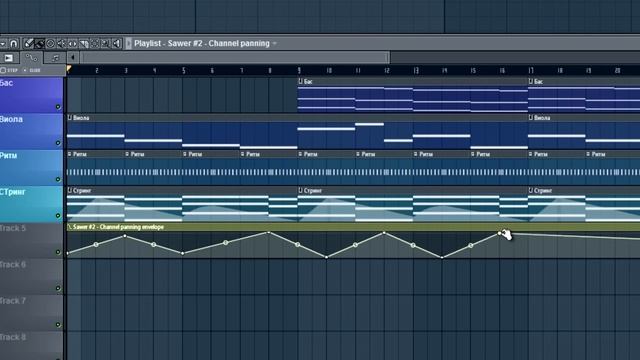Click automation peak point at bar 3
Viewport: 640px width, 360px height.
pyautogui.click(x=125, y=236)
